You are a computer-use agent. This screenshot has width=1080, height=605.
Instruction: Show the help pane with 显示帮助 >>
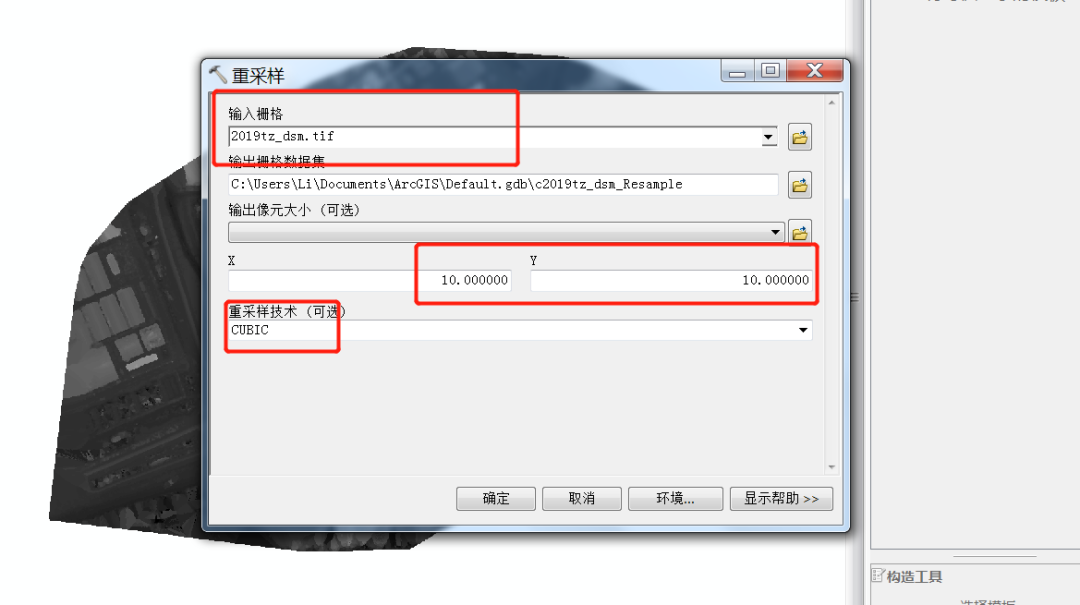point(781,498)
